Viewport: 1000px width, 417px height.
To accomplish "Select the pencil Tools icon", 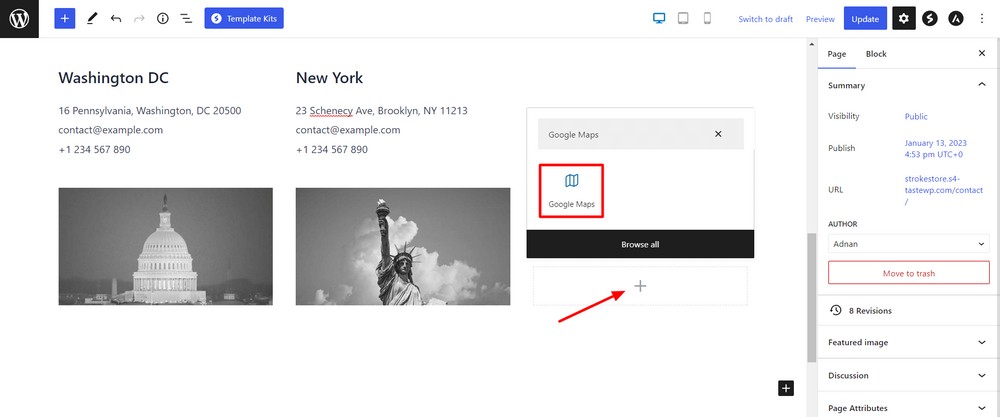I will (x=91, y=18).
